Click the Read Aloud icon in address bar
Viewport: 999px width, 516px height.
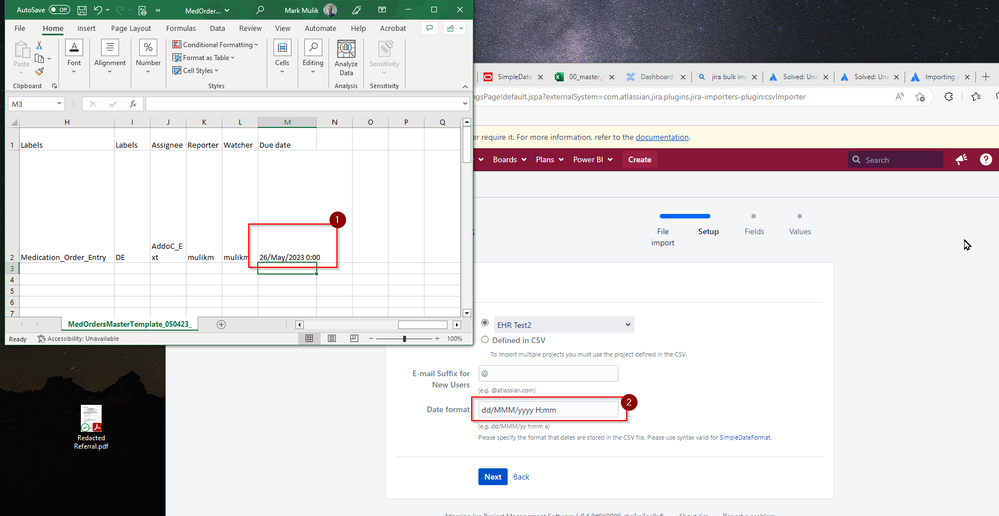[900, 97]
